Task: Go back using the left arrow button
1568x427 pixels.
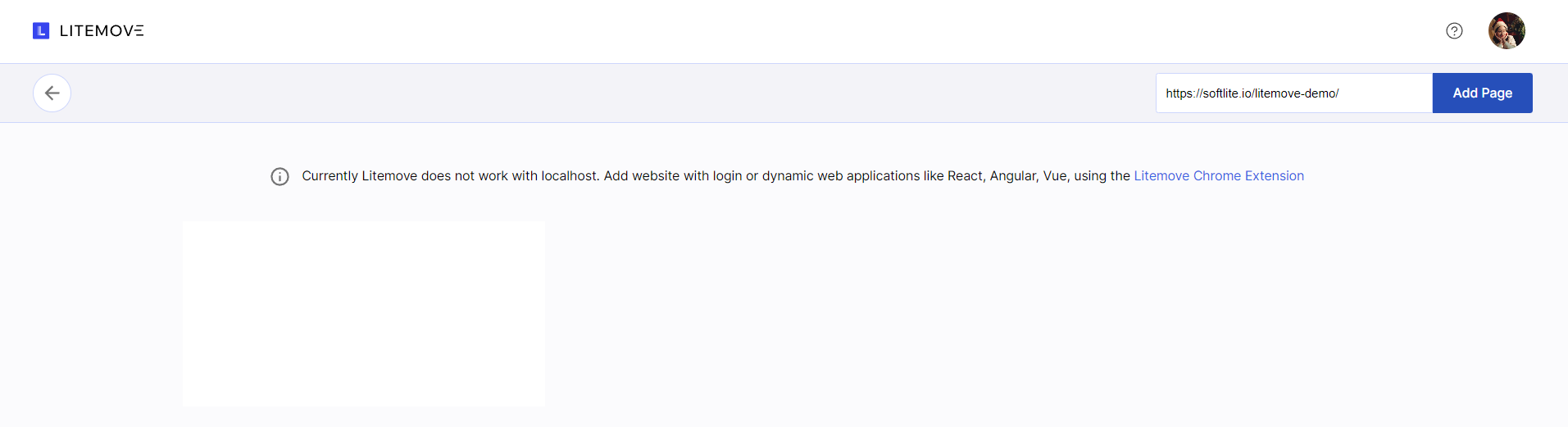Action: click(52, 93)
